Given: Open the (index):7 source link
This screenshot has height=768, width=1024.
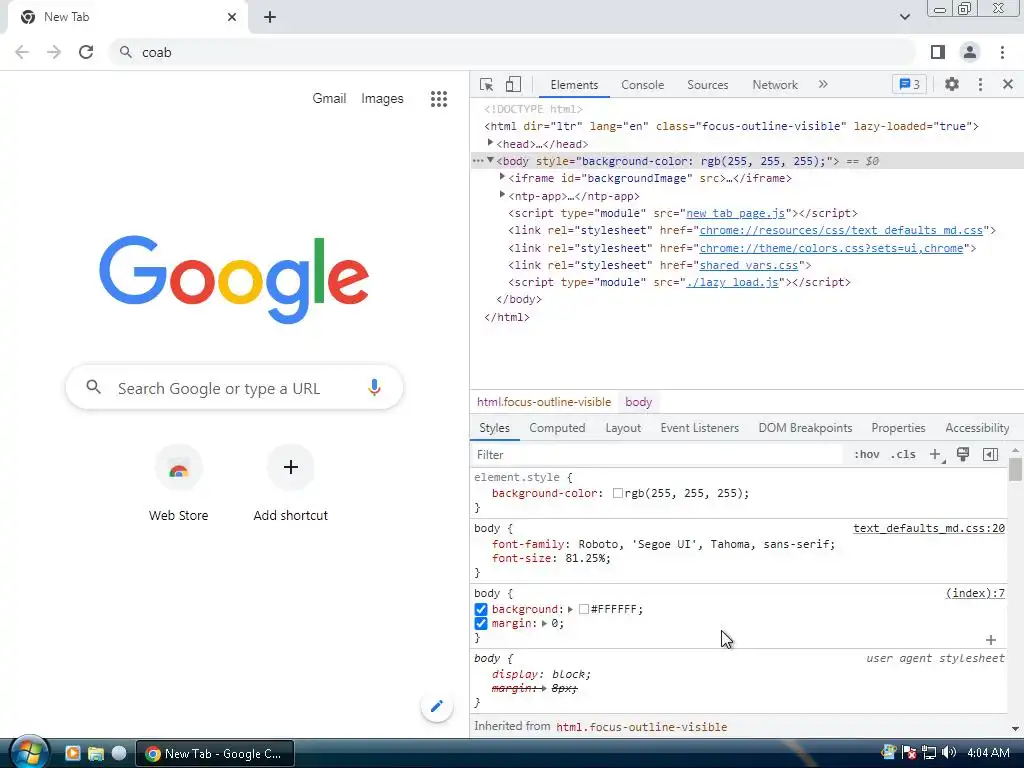Looking at the screenshot, I should 975,593.
